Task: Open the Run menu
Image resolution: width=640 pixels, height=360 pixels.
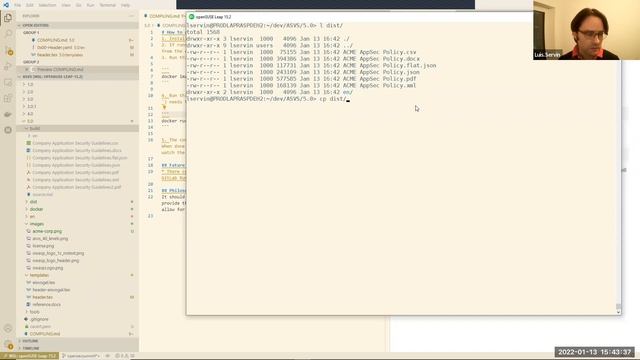Action: point(91,5)
